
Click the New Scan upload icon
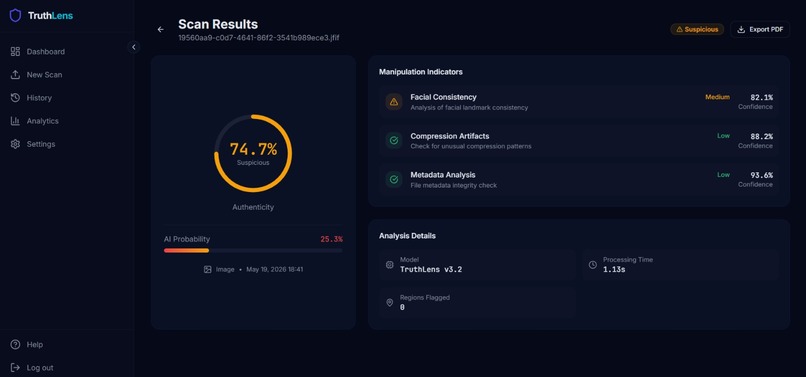(15, 75)
